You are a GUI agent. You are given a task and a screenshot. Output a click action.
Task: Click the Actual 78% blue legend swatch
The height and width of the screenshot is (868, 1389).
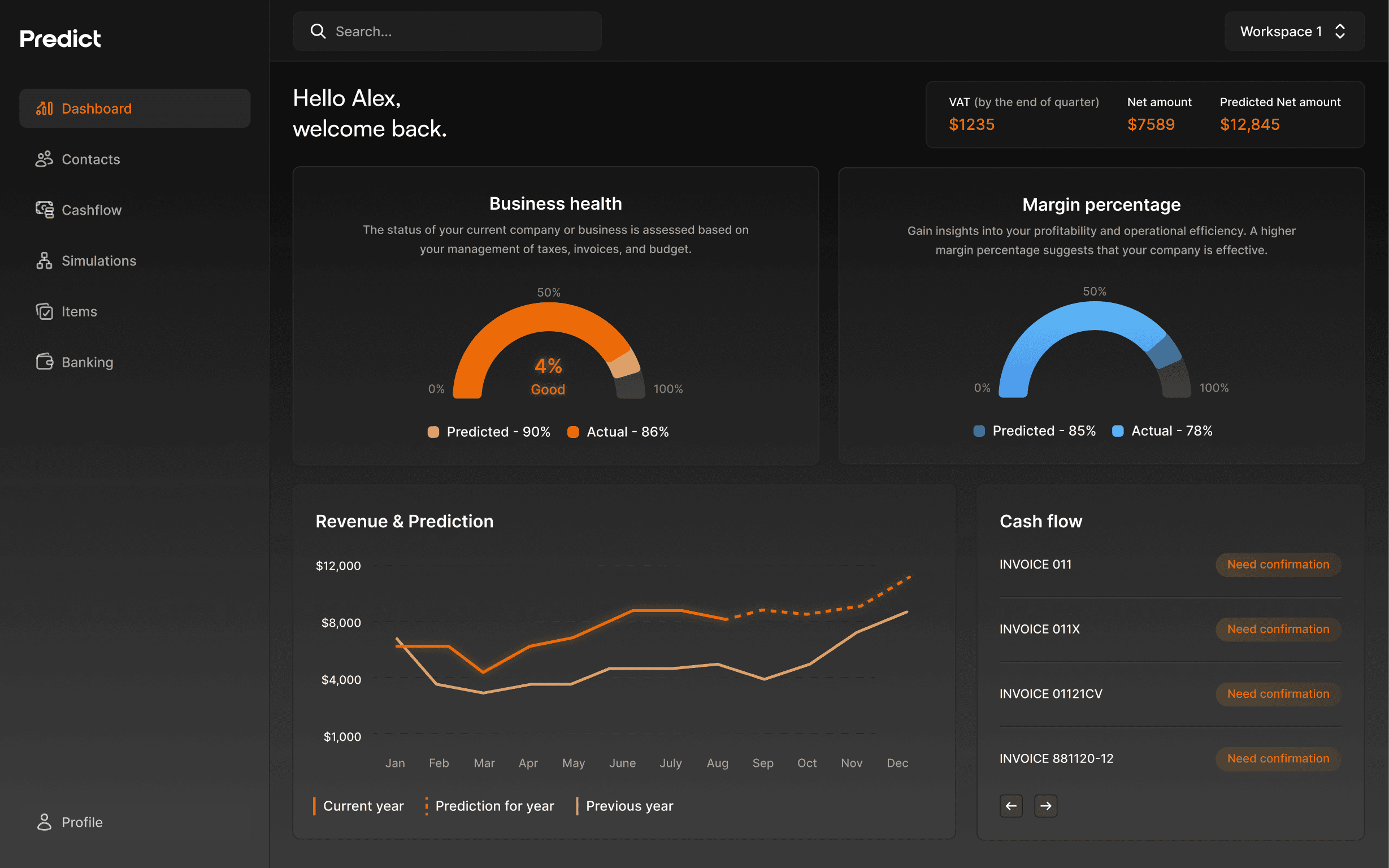point(1118,431)
